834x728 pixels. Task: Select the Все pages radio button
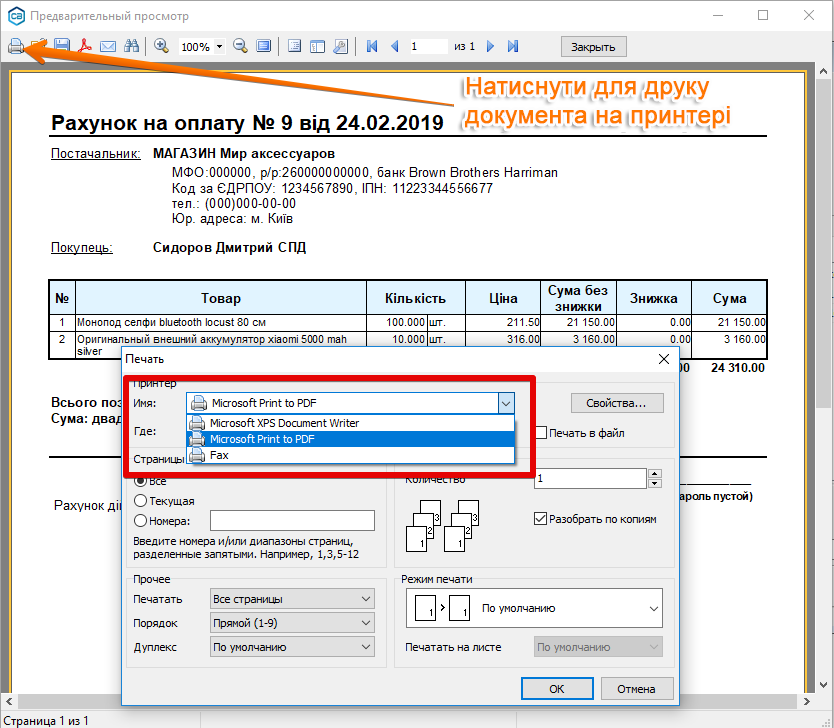tap(140, 481)
